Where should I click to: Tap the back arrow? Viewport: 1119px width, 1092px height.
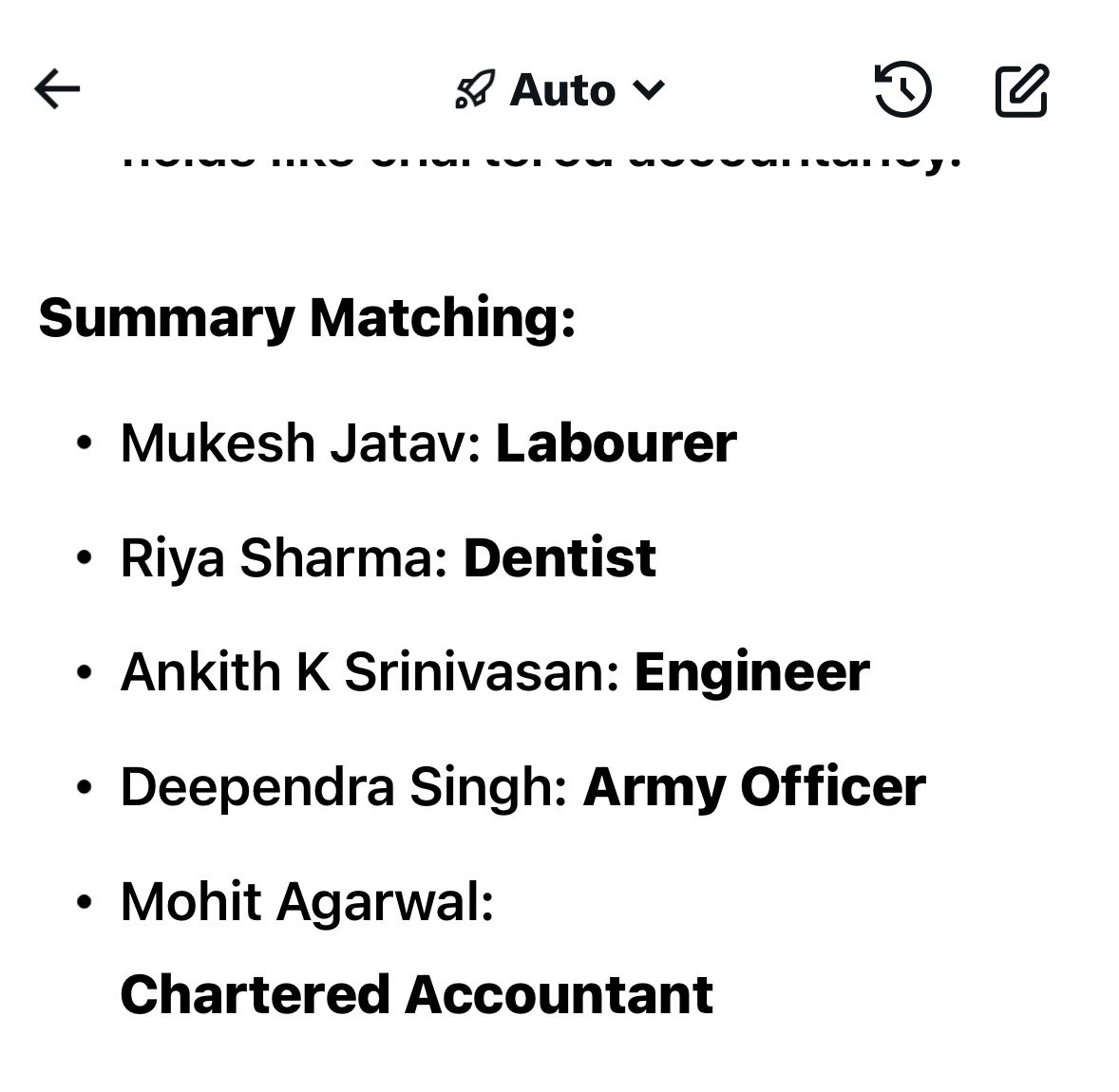57,89
